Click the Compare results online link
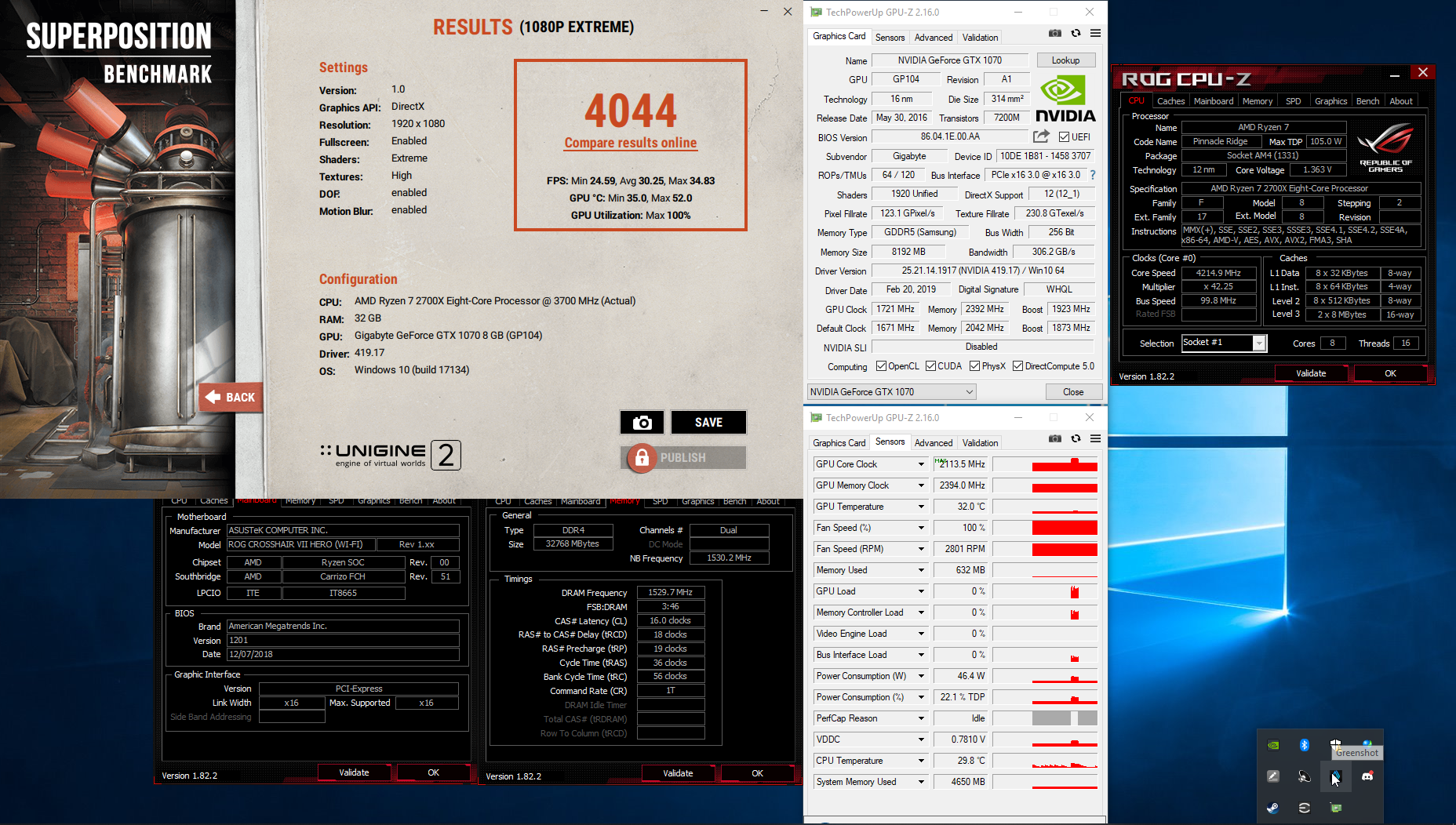Image resolution: width=1456 pixels, height=825 pixels. (631, 143)
